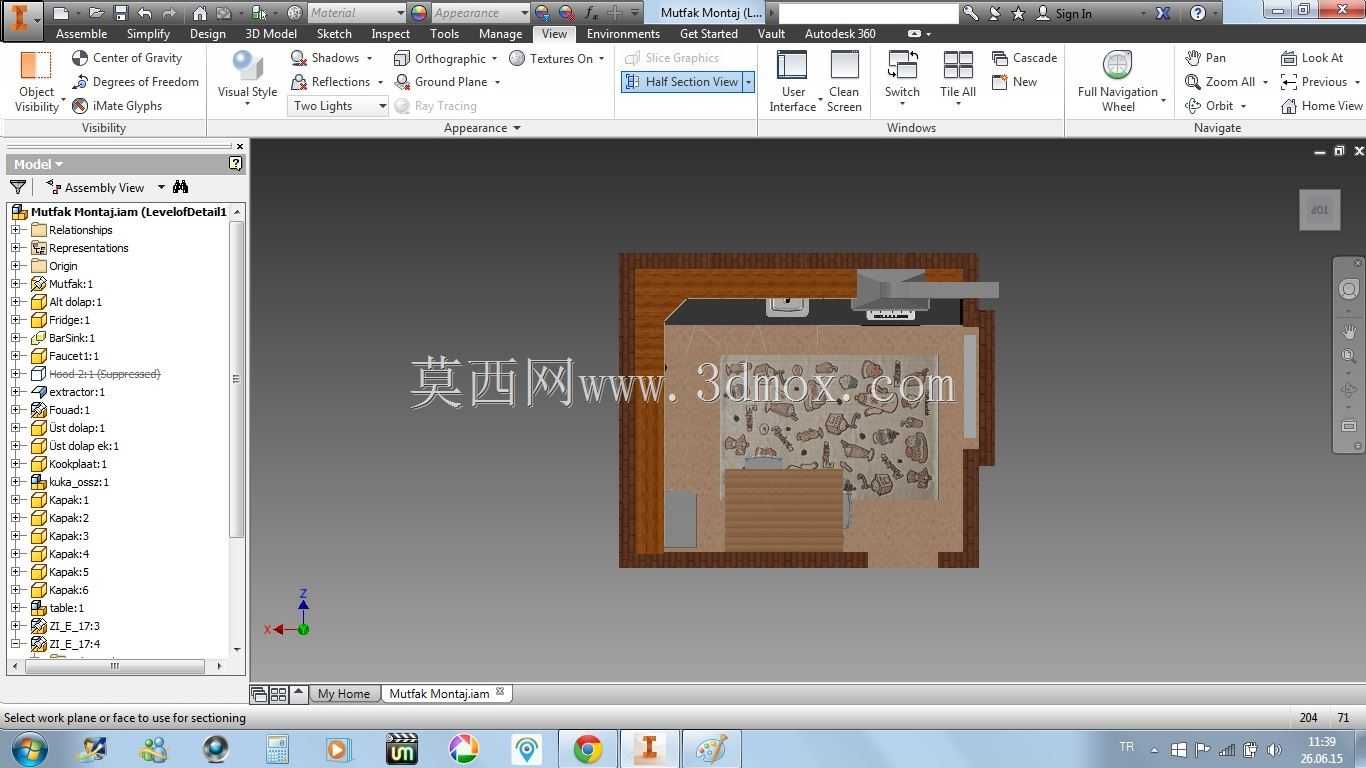The height and width of the screenshot is (768, 1366).
Task: Open Full Navigation Wheel
Action: (x=1118, y=81)
